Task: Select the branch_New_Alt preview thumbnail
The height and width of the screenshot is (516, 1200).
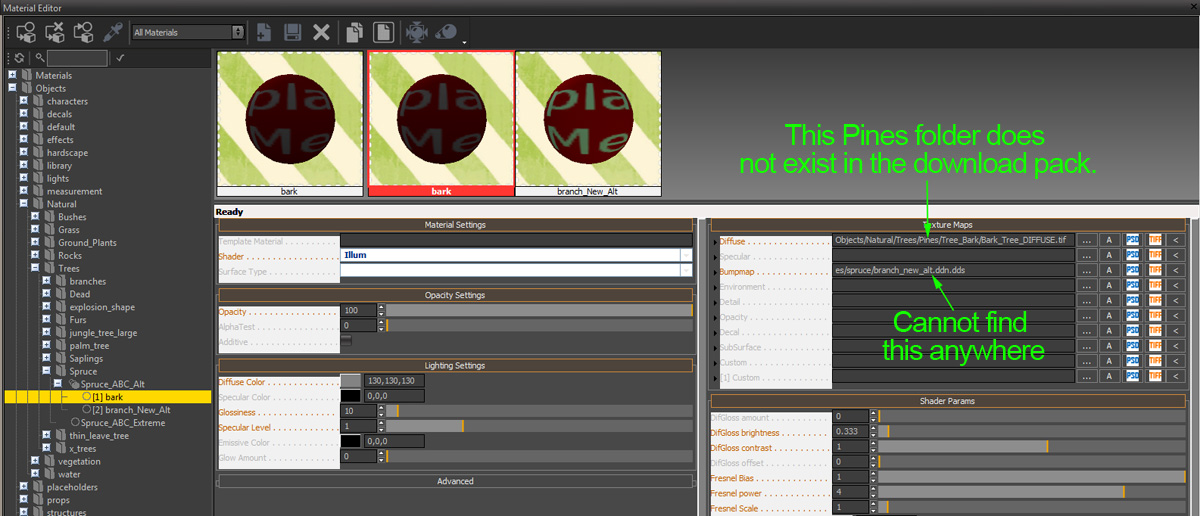Action: 588,123
